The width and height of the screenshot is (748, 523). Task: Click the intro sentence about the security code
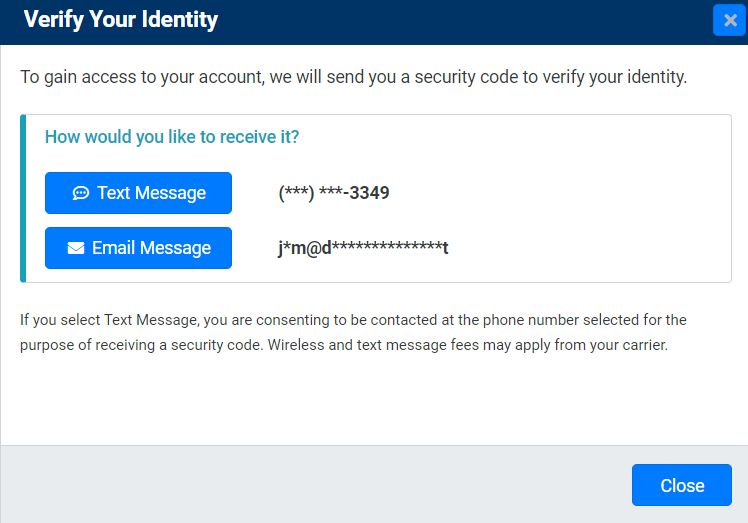353,77
